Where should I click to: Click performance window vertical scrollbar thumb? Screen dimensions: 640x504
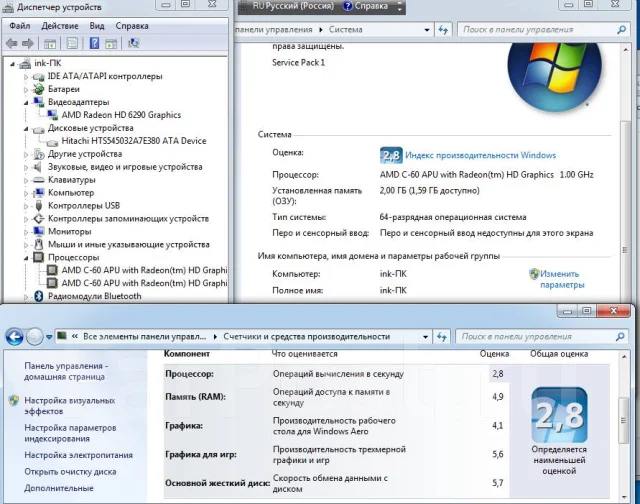click(624, 420)
